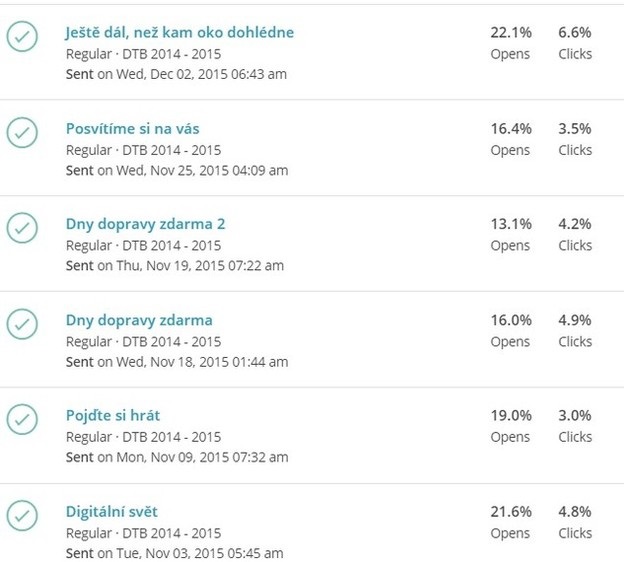
Task: Click the 16.4% opens value
Action: pyautogui.click(x=511, y=129)
